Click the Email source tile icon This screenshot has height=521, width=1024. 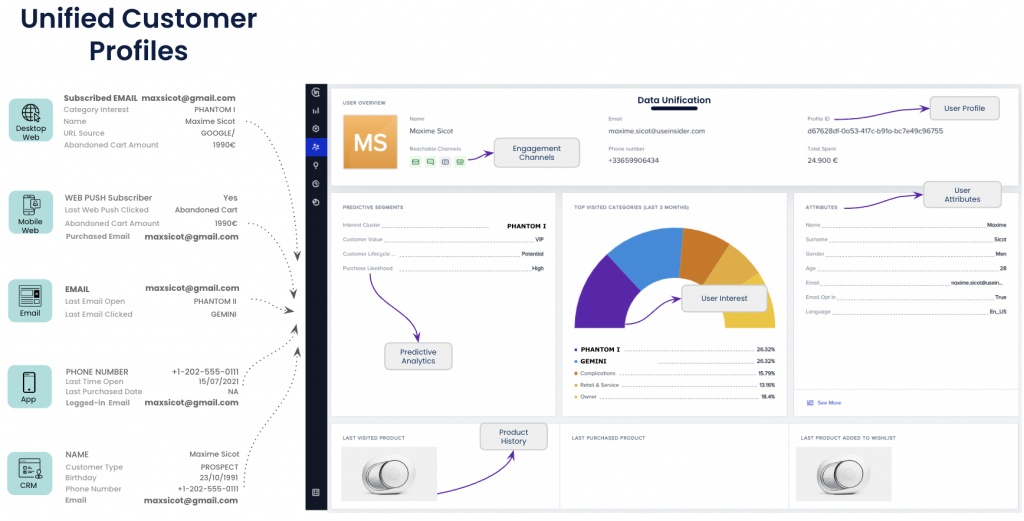pos(30,299)
